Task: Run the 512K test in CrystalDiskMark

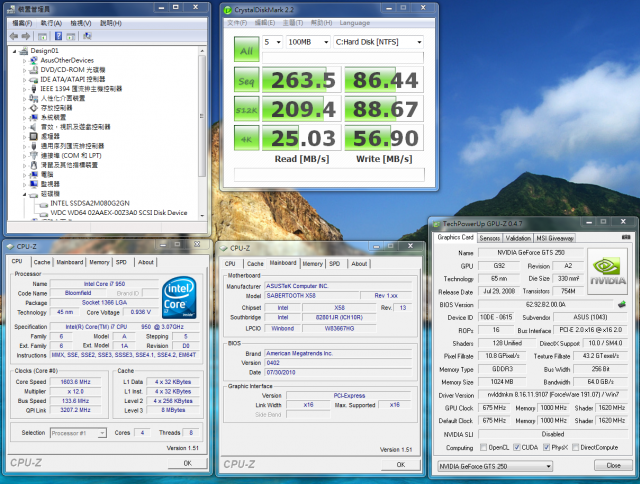Action: pos(247,109)
